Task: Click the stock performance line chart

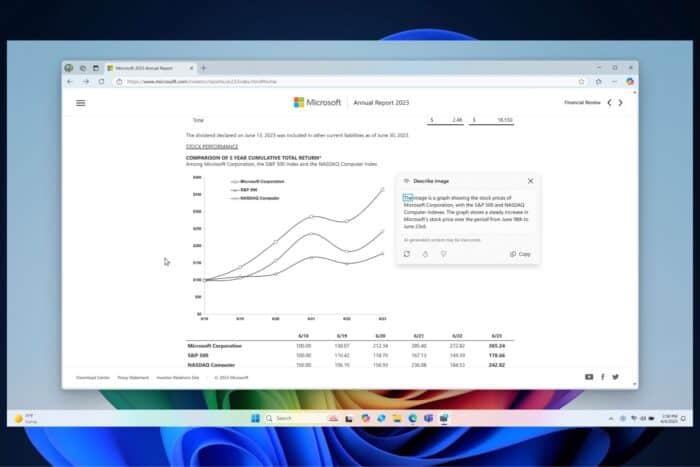Action: point(290,248)
